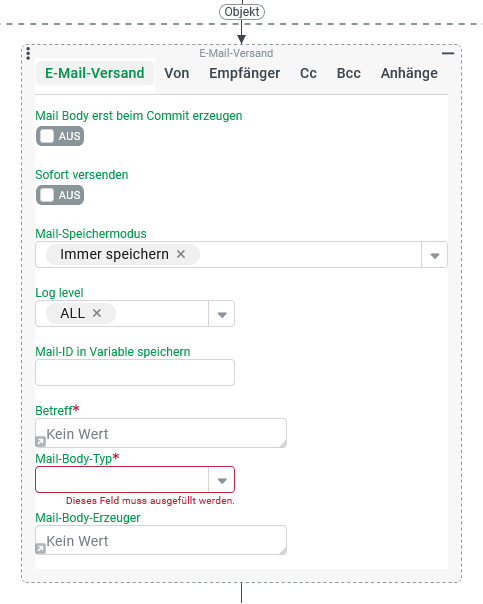The image size is (483, 604).
Task: Toggle 'Mail Body erst beim Commit erzeugen' switch
Action: coord(60,136)
